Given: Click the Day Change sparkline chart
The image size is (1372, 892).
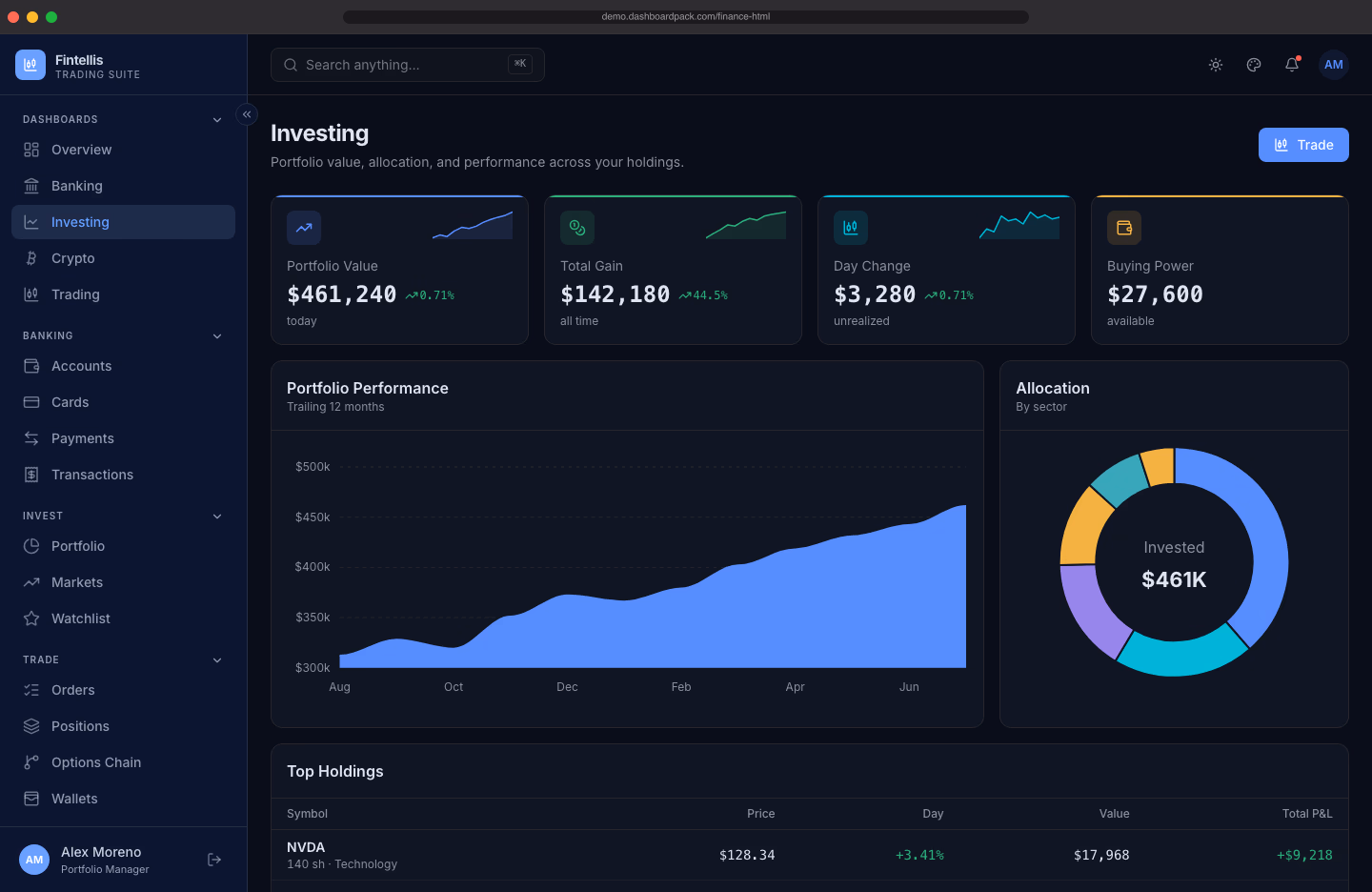Looking at the screenshot, I should (1019, 225).
